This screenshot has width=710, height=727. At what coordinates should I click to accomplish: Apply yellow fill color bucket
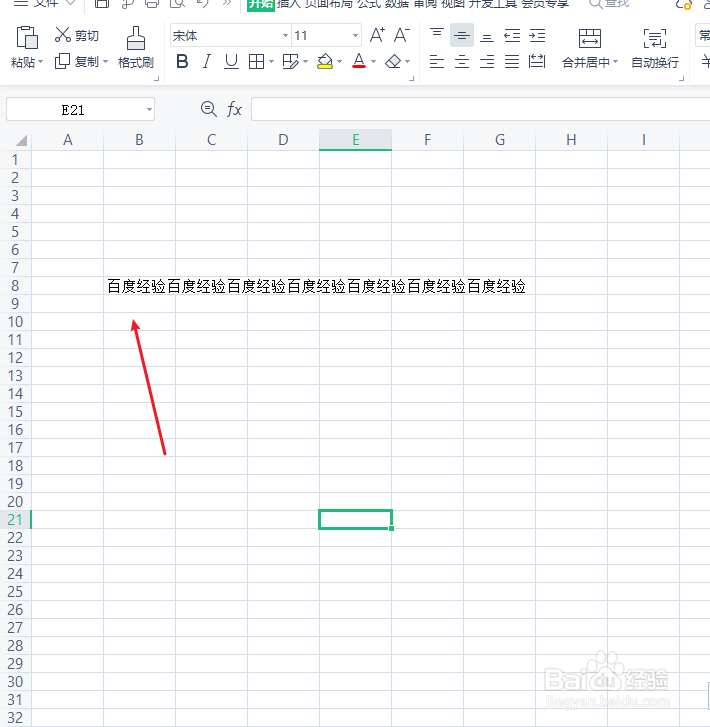(x=325, y=61)
